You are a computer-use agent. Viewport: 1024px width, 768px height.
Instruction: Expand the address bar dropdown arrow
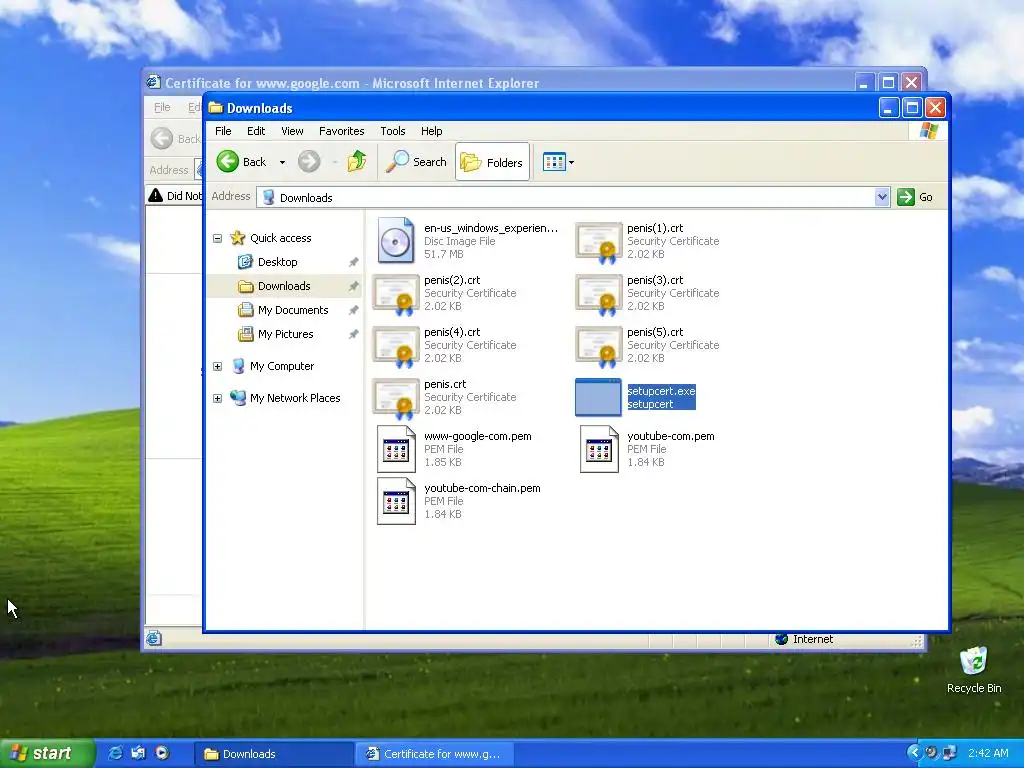tap(882, 197)
